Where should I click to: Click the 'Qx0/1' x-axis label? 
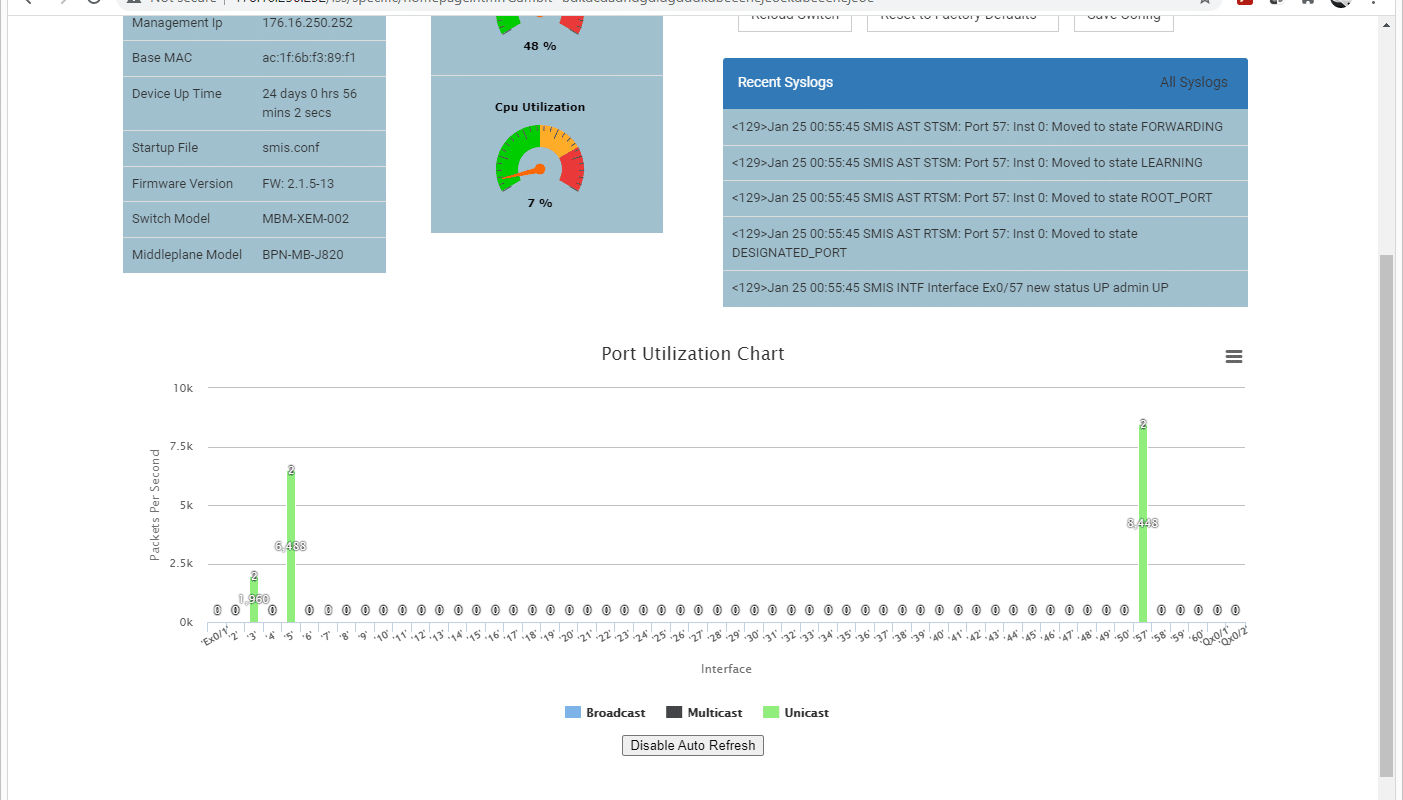point(1215,636)
